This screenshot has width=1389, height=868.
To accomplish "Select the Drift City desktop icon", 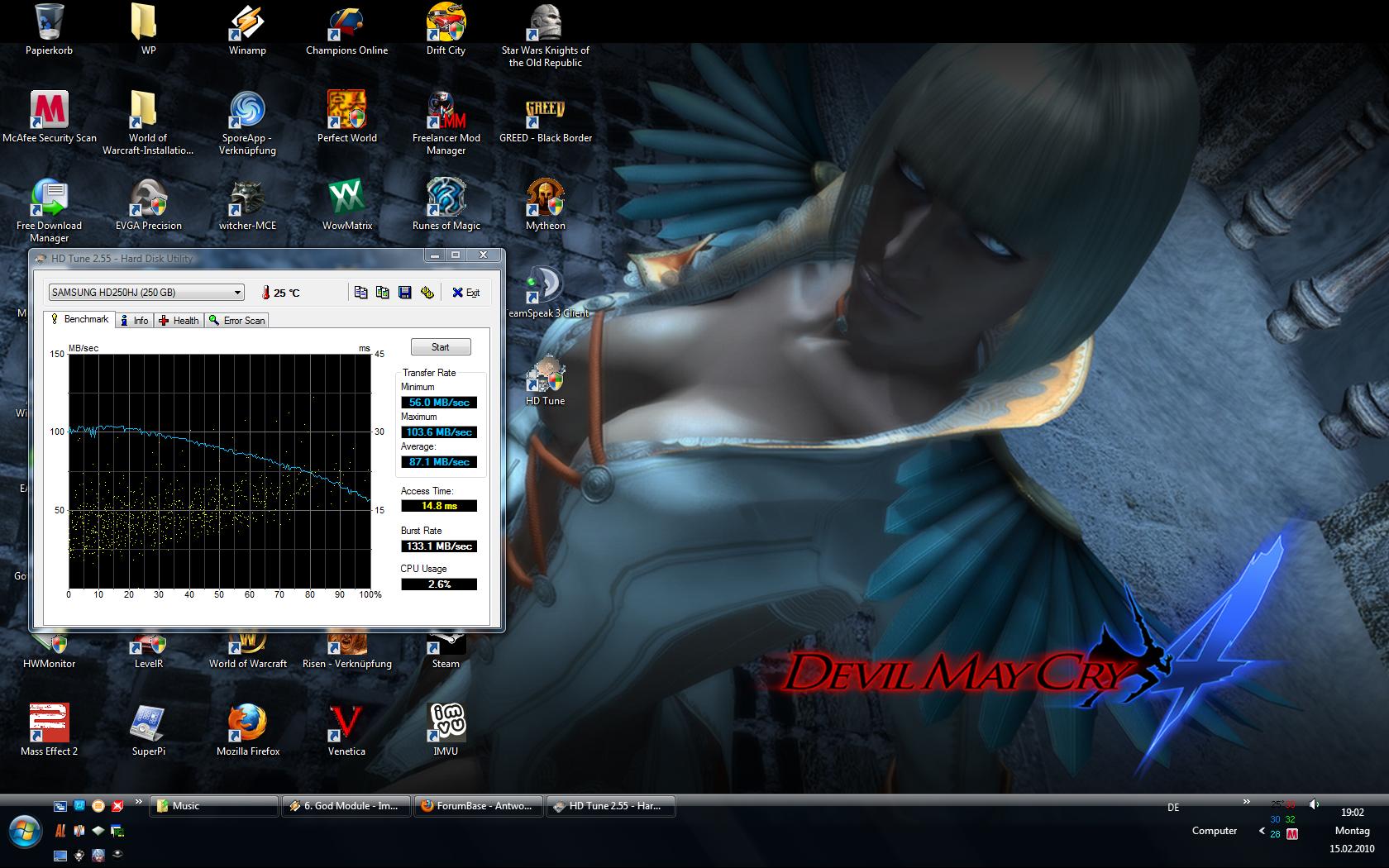I will click(x=446, y=30).
